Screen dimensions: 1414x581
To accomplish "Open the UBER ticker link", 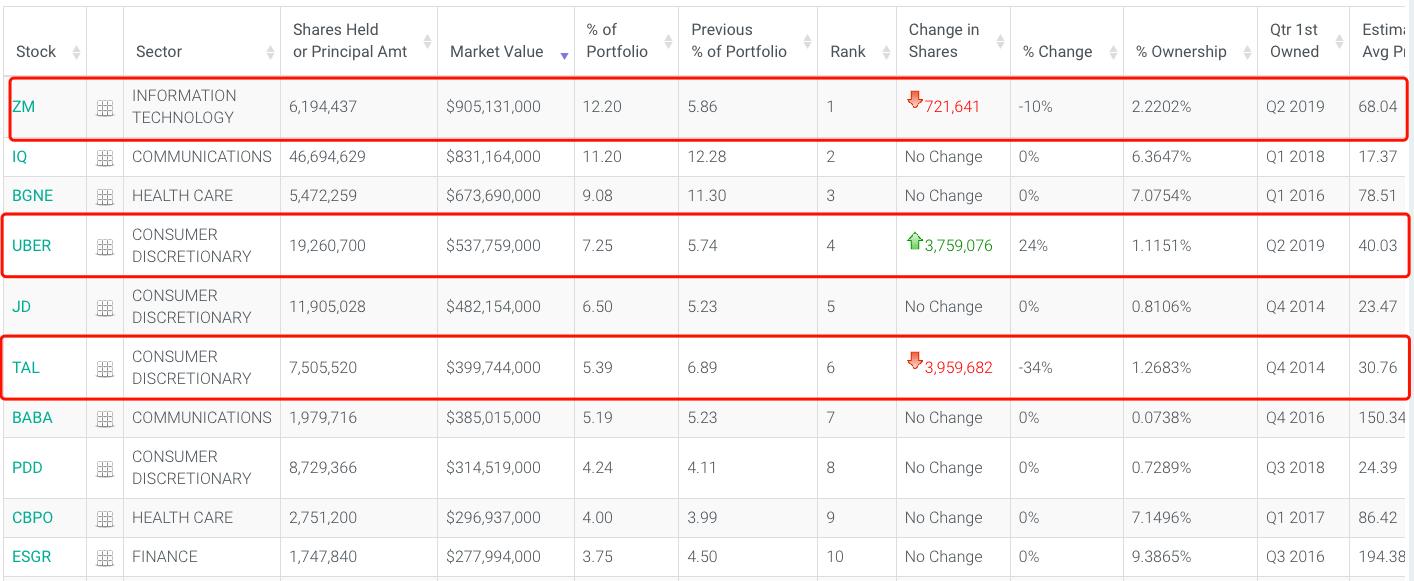I will tap(31, 246).
